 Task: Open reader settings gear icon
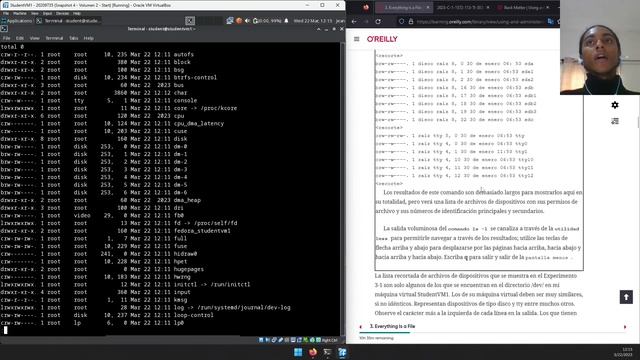[615, 105]
